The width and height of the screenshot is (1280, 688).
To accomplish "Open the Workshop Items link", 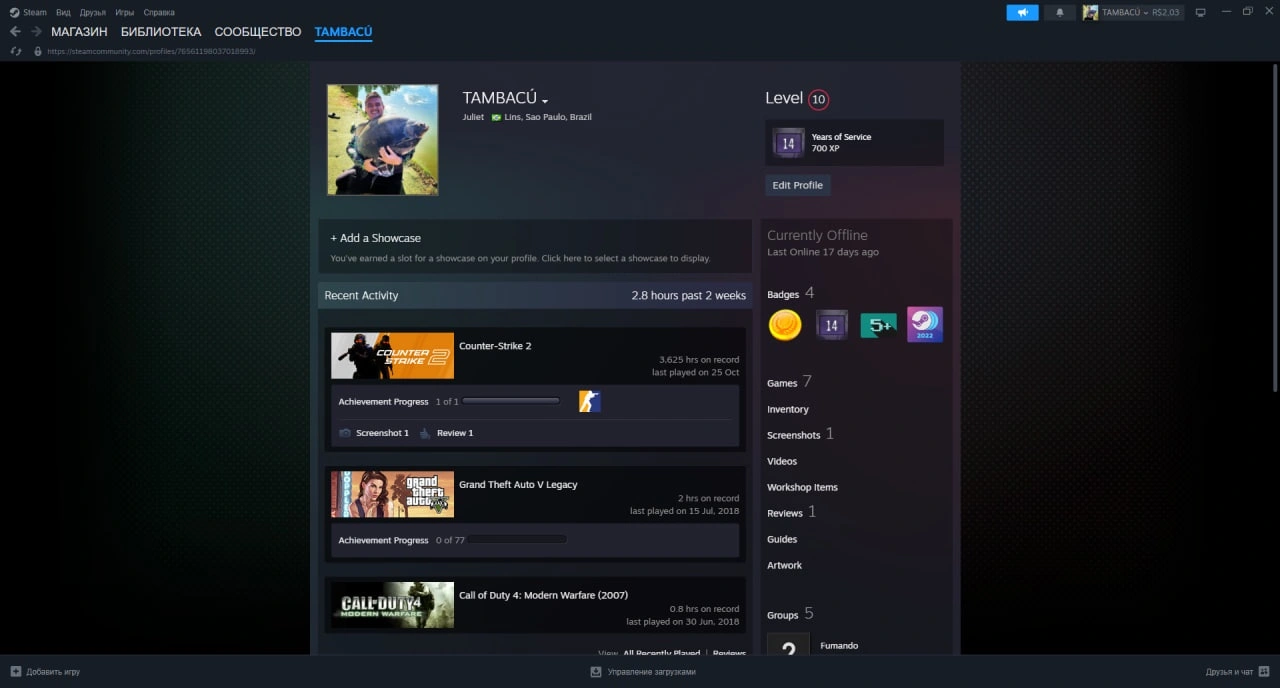I will [x=802, y=487].
